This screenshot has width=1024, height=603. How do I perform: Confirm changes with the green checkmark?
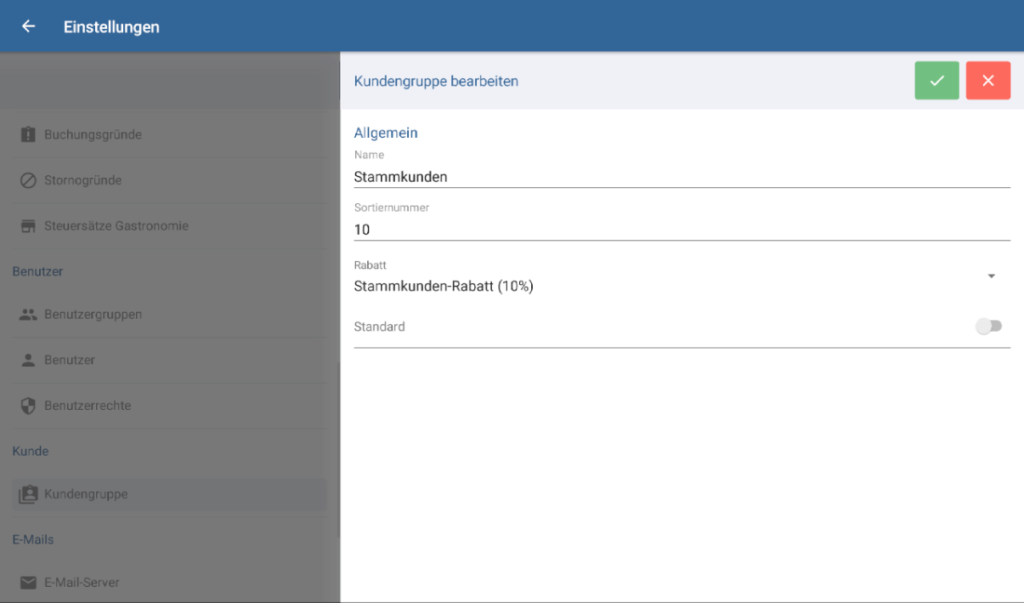(x=936, y=80)
